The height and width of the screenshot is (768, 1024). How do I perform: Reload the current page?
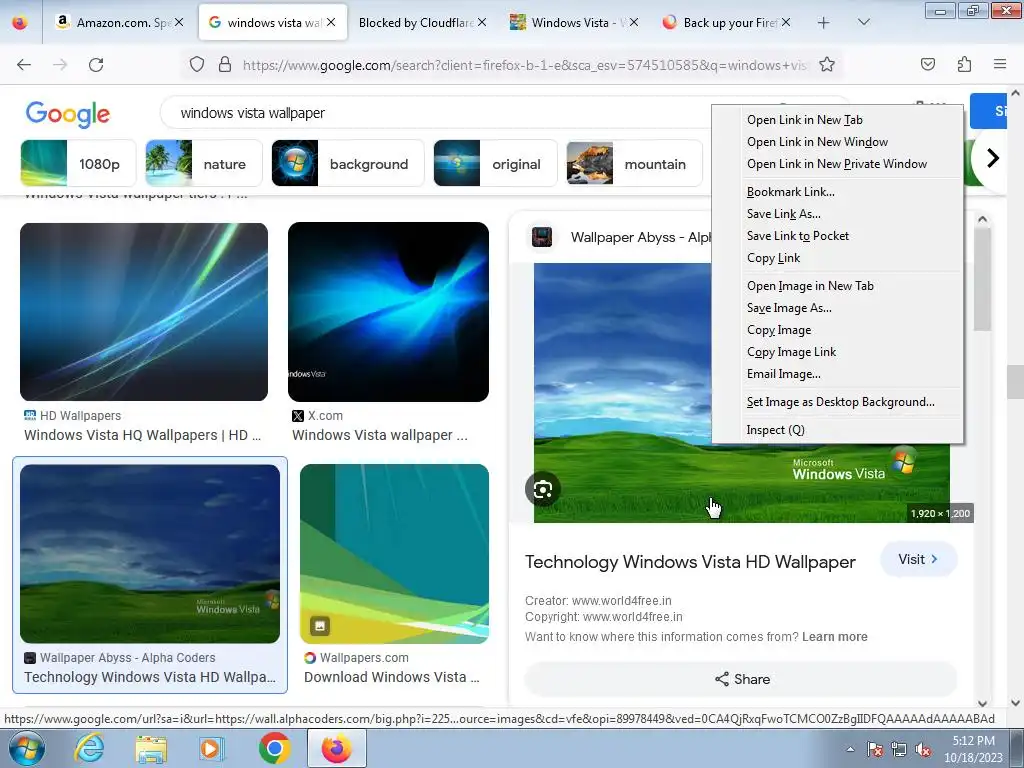96,64
